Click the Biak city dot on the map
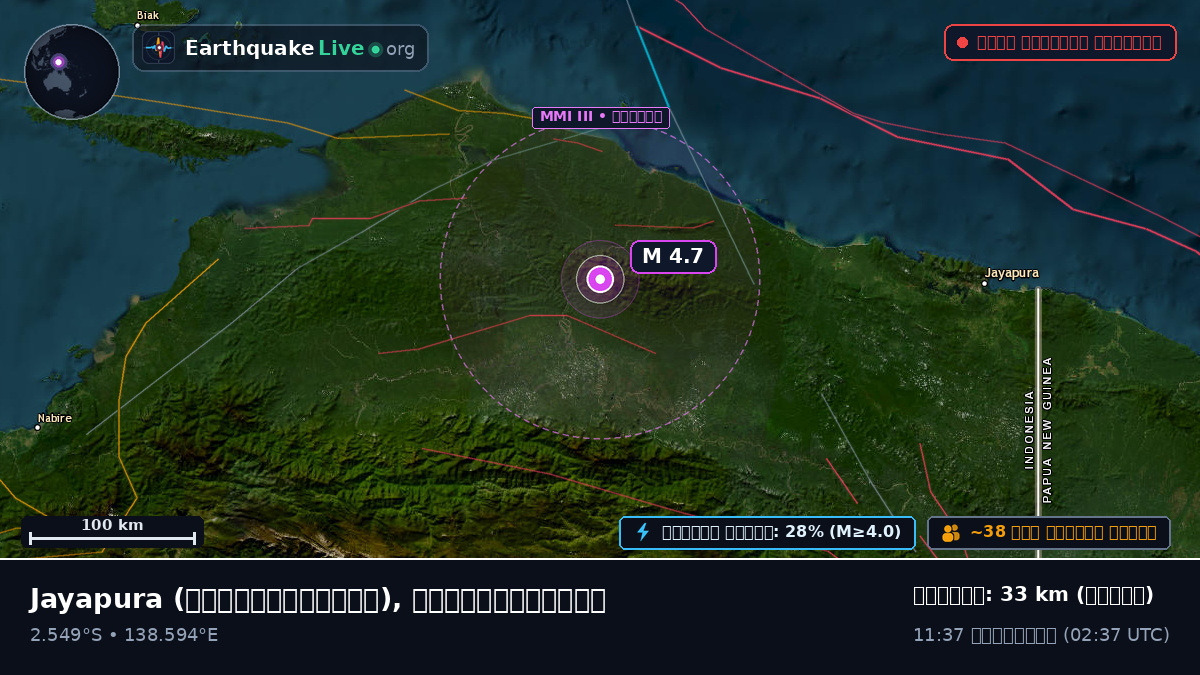The height and width of the screenshot is (675, 1200). (137, 26)
